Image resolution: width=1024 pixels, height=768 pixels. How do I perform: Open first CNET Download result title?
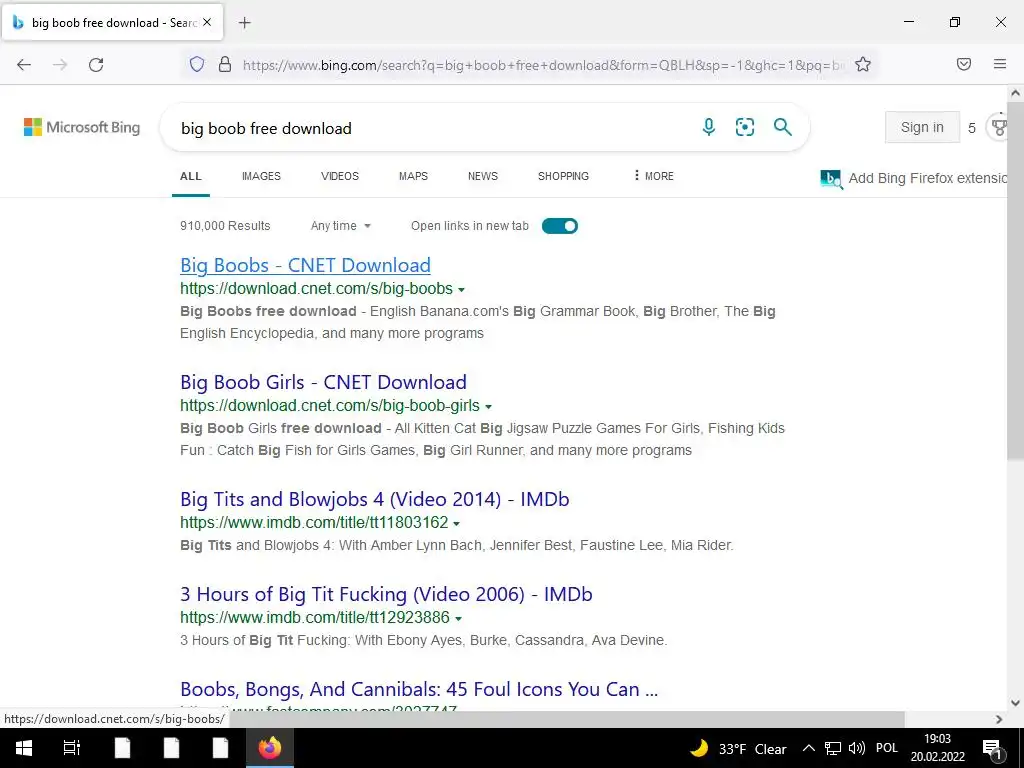(x=305, y=265)
